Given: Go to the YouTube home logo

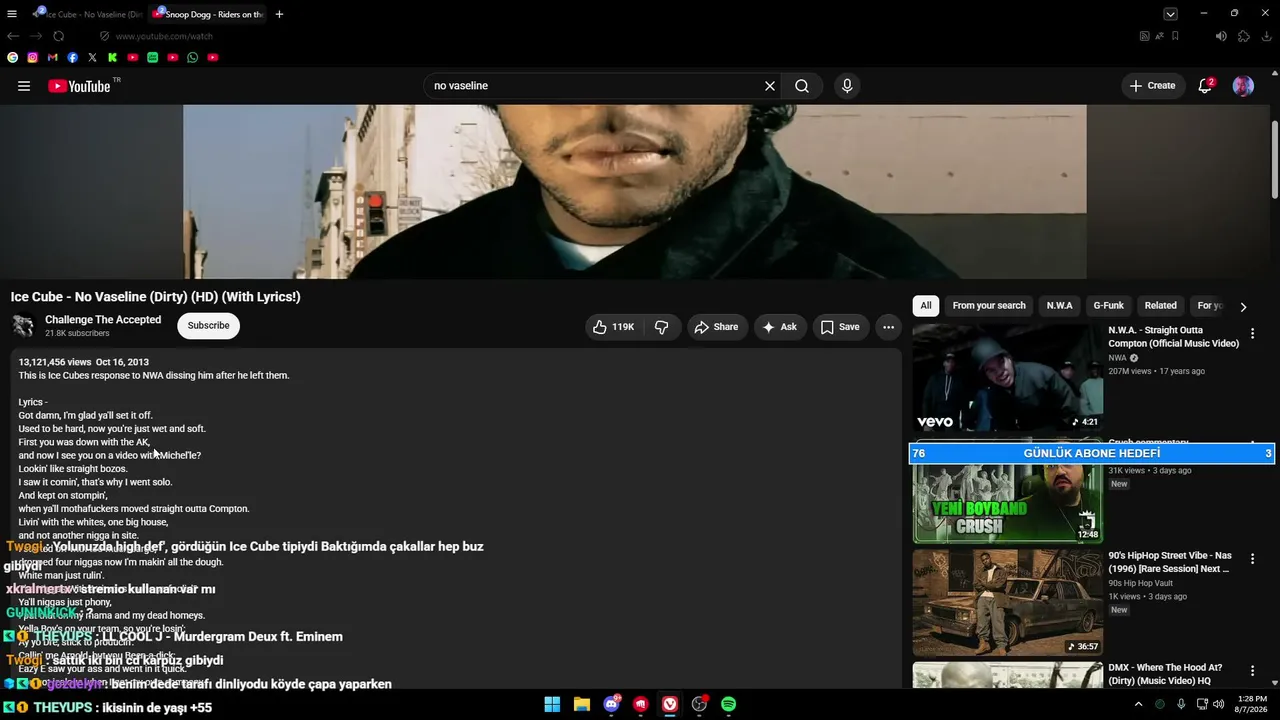Looking at the screenshot, I should [80, 86].
